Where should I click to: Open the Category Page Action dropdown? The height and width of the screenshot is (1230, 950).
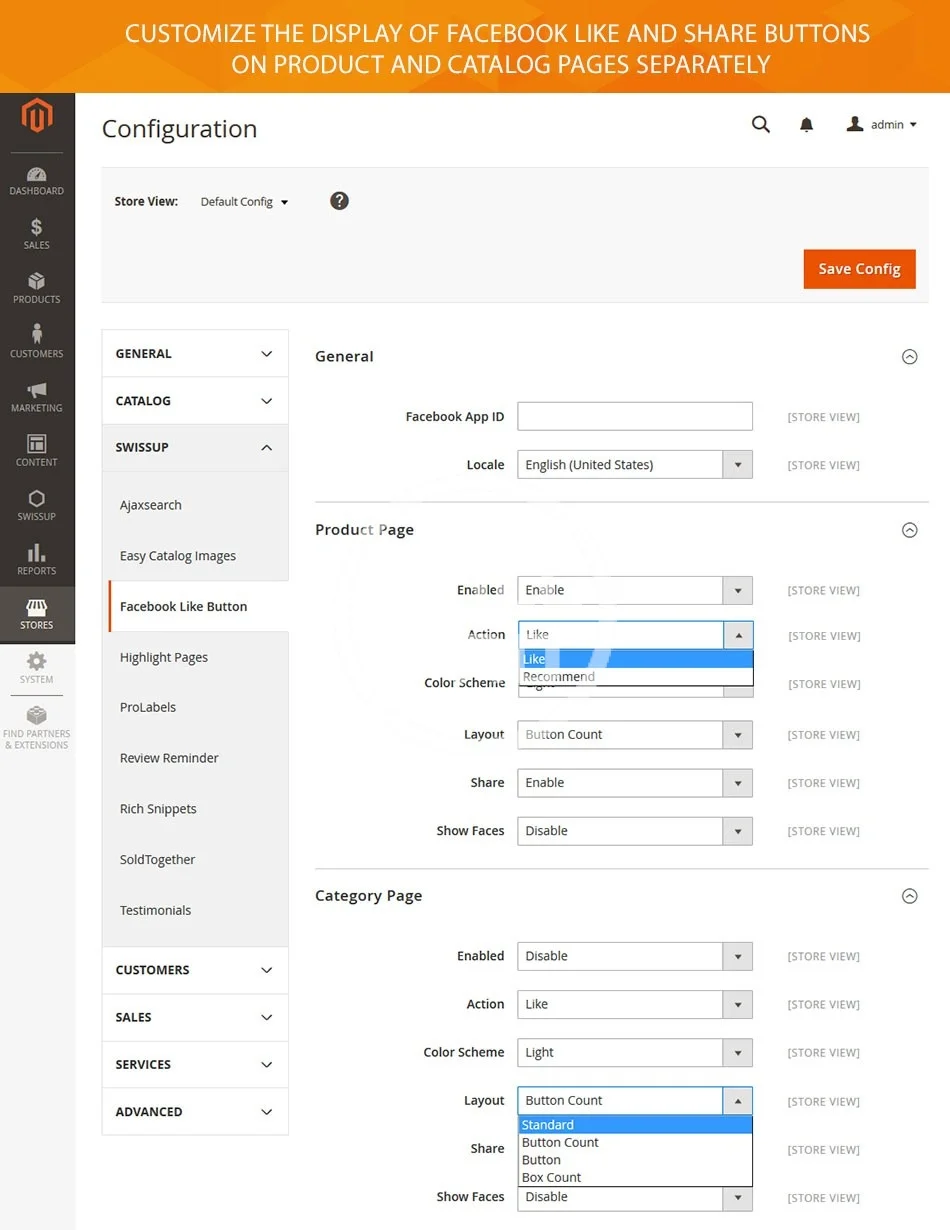click(x=635, y=1004)
